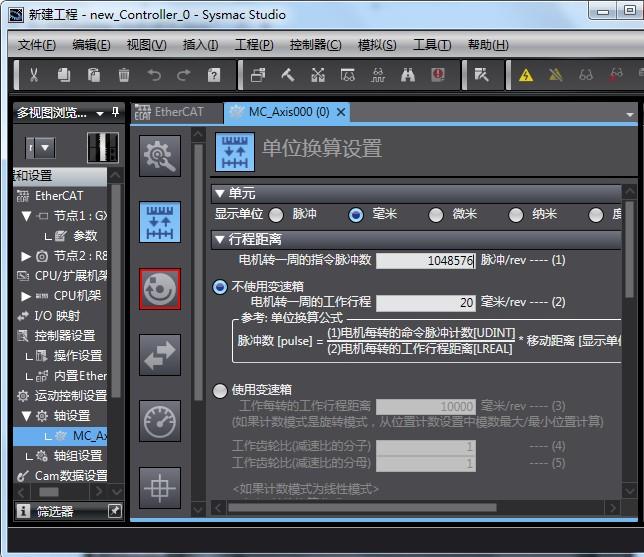
Task: Collapse the 行程距离 section
Action: (220, 239)
